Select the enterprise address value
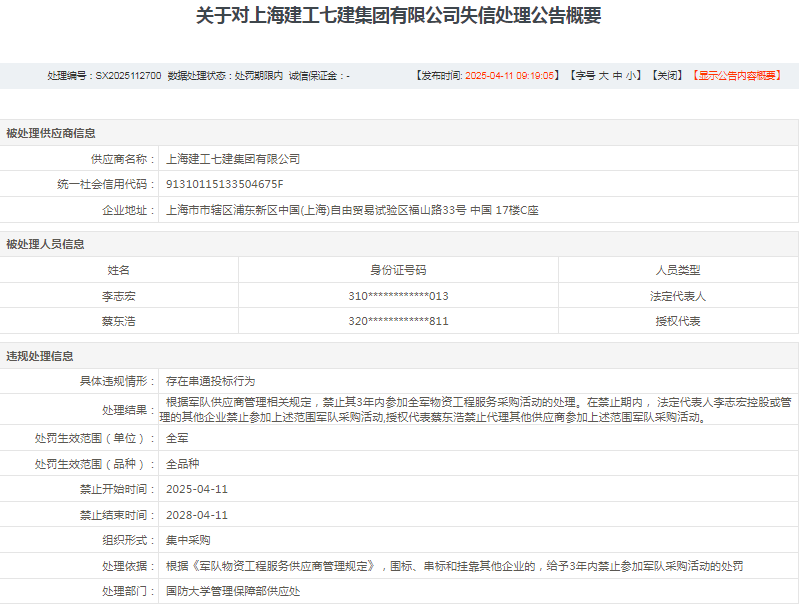This screenshot has width=799, height=607. click(352, 210)
